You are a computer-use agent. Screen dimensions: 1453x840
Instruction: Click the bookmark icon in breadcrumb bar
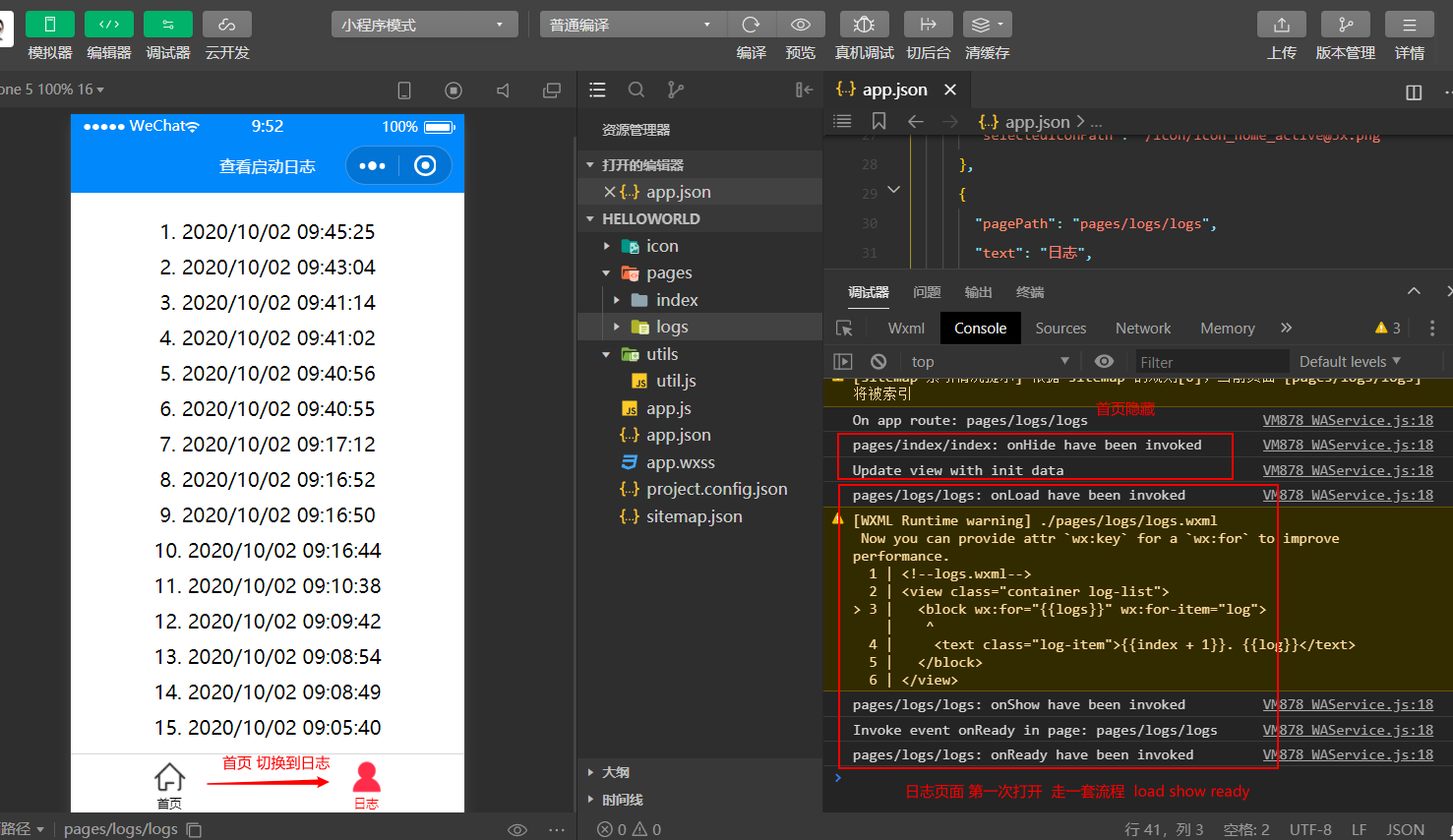point(878,121)
